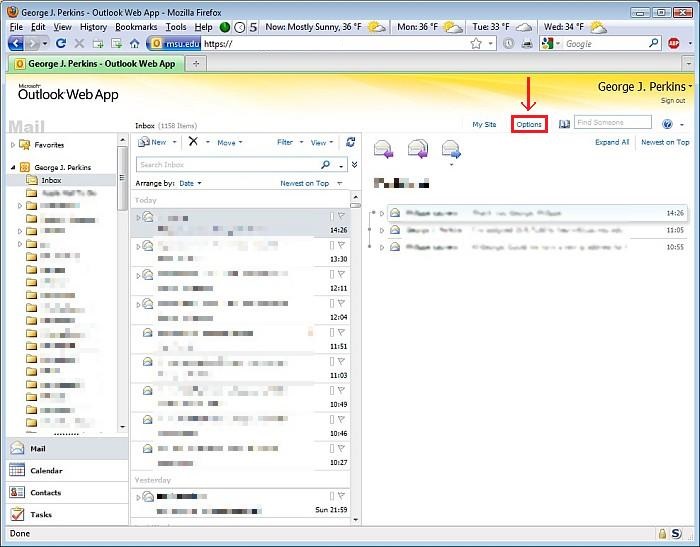Open Arrange by Date dropdown
The width and height of the screenshot is (700, 547).
click(190, 183)
